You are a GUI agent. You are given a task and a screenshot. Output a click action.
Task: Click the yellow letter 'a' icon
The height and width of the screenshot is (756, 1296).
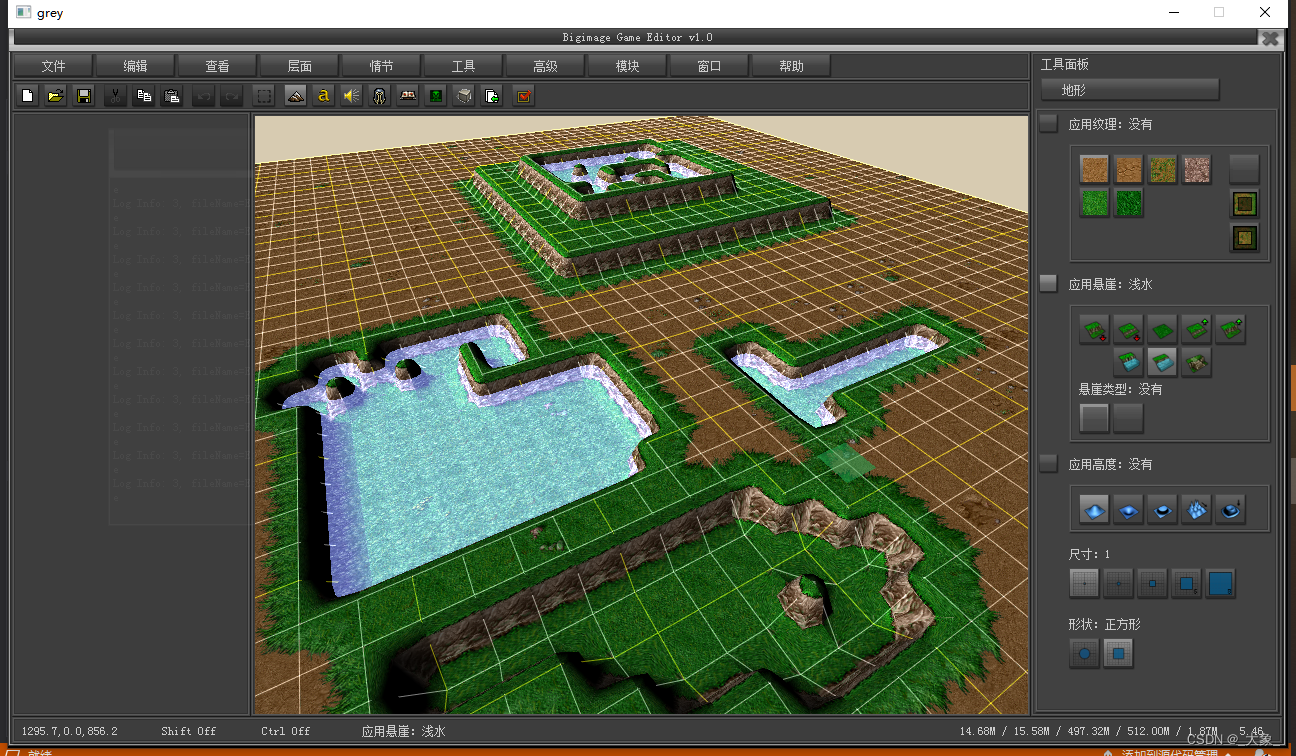tap(323, 96)
